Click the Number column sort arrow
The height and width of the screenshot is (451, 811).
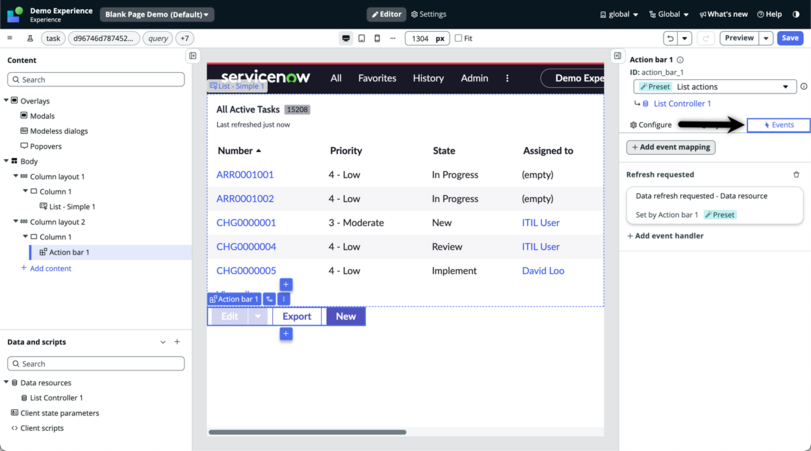(259, 151)
